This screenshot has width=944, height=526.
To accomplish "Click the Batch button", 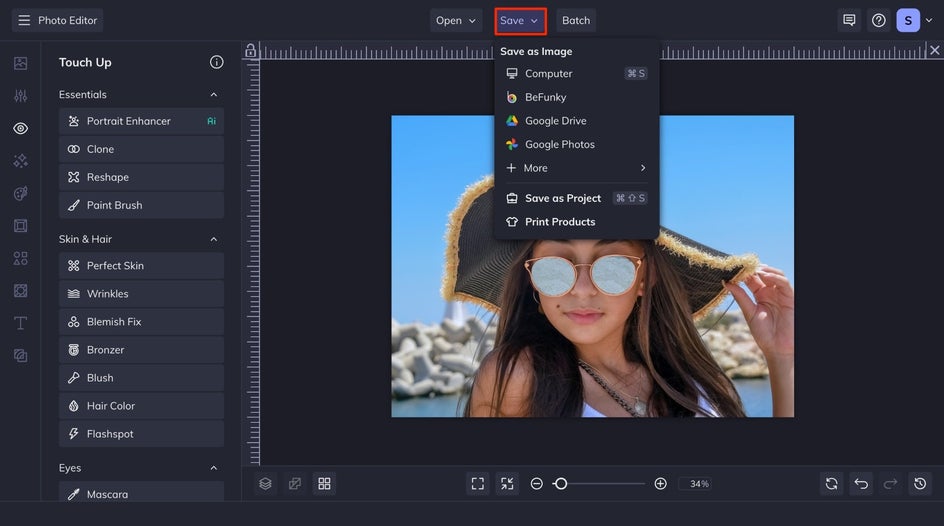I will click(576, 20).
